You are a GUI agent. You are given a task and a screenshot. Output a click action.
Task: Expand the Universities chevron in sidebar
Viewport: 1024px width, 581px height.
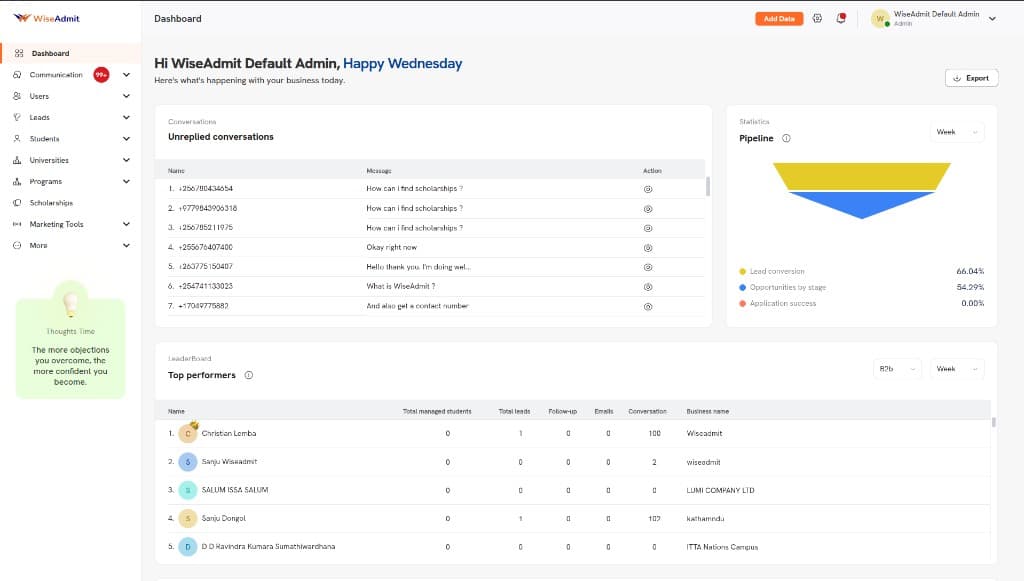coord(126,160)
